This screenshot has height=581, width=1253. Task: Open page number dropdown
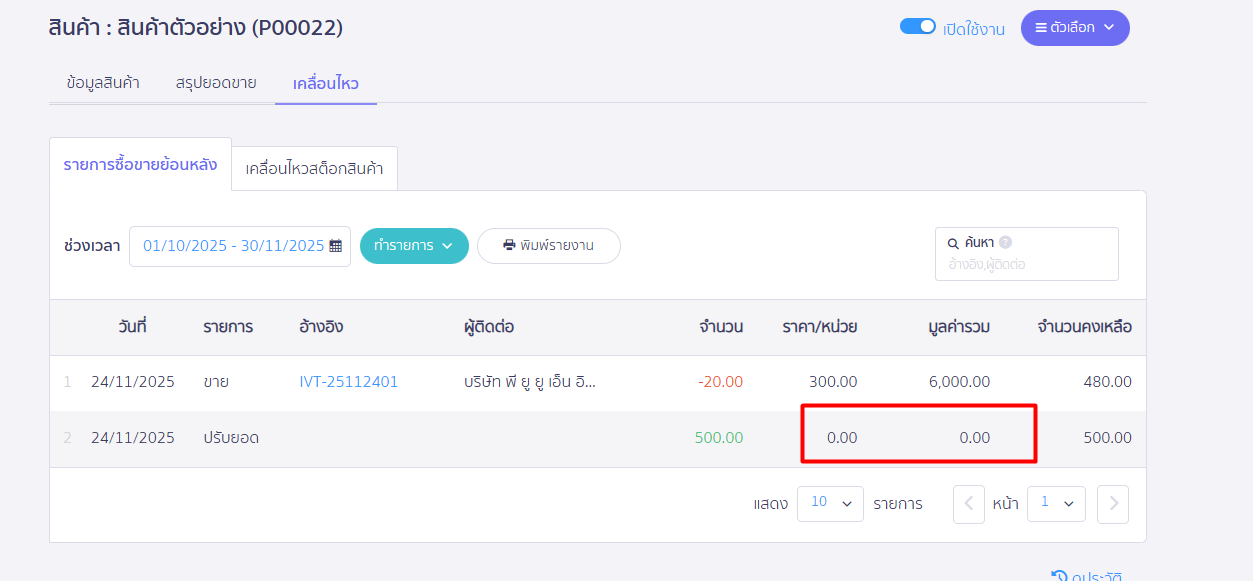tap(1058, 504)
